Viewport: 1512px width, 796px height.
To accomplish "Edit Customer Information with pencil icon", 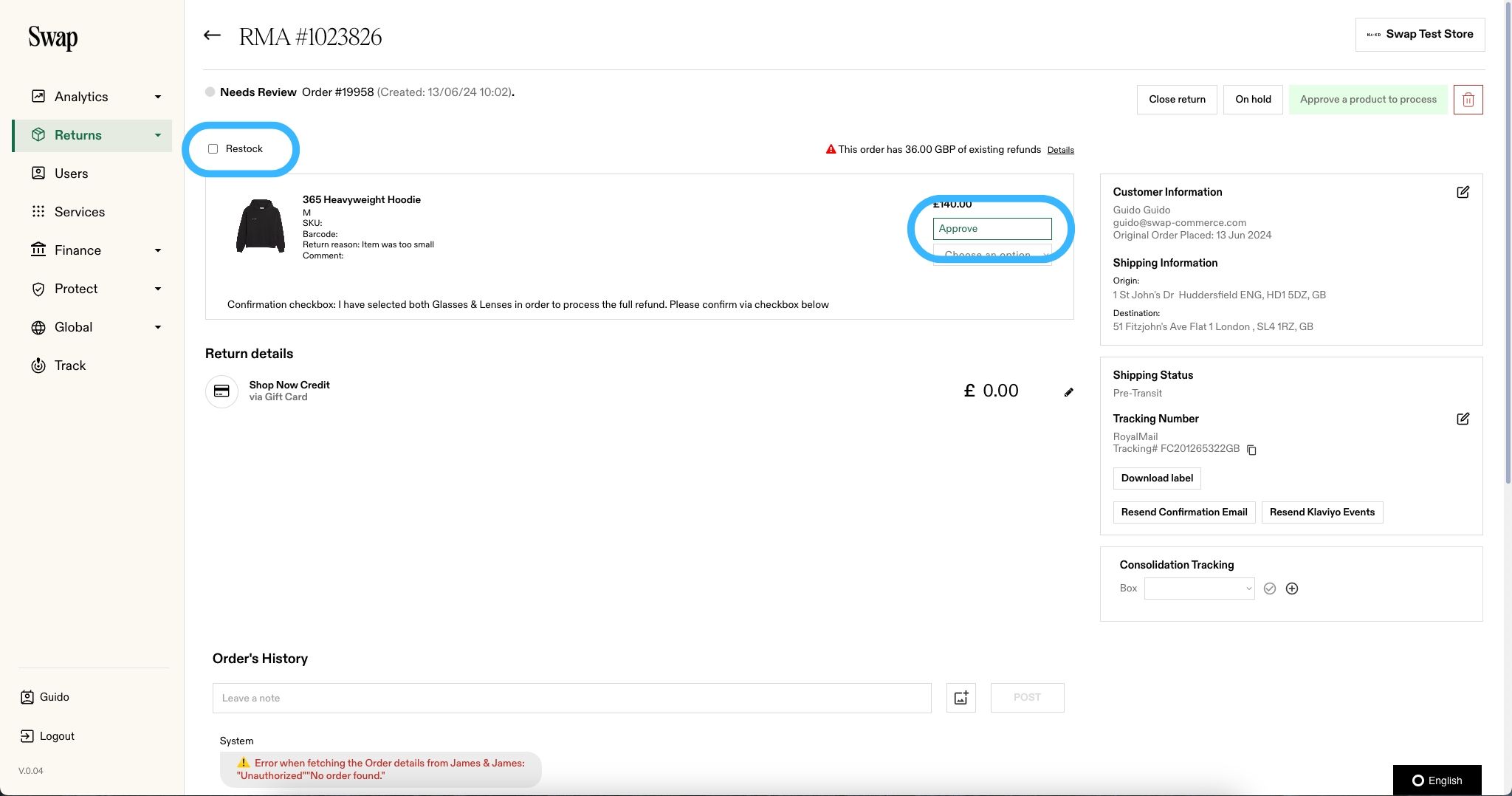I will 1463,192.
